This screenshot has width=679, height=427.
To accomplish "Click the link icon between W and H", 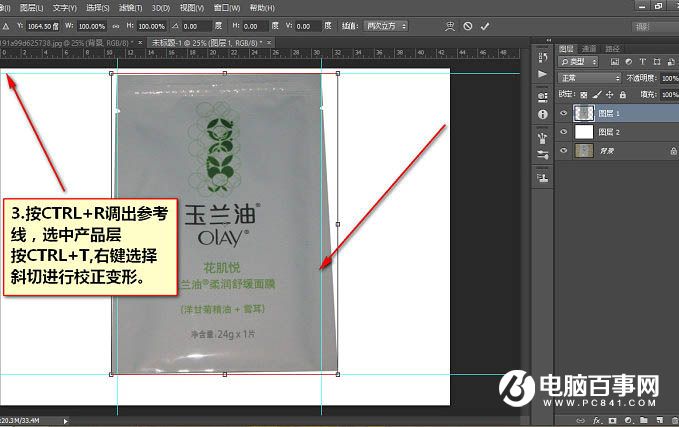I will tap(116, 26).
